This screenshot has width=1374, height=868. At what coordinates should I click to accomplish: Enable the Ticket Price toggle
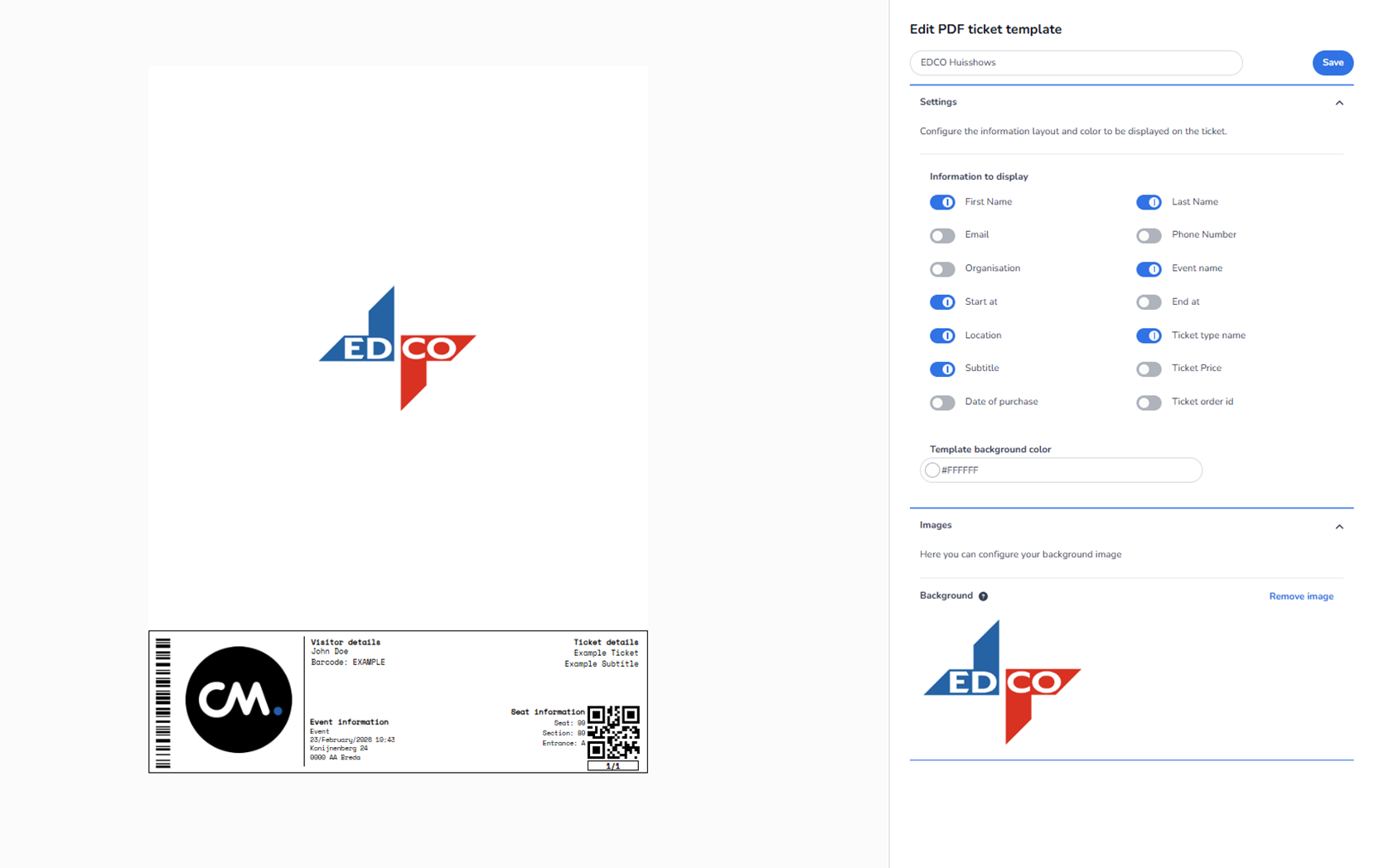[x=1149, y=369]
